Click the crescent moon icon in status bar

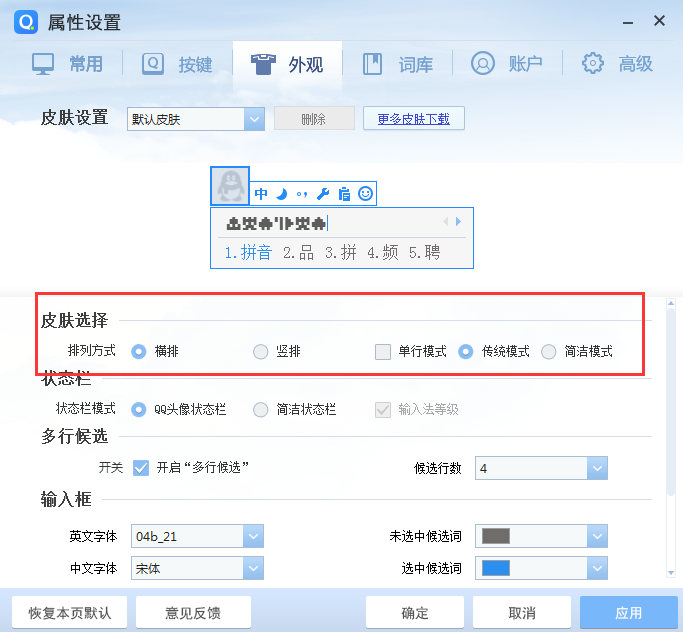[x=282, y=194]
